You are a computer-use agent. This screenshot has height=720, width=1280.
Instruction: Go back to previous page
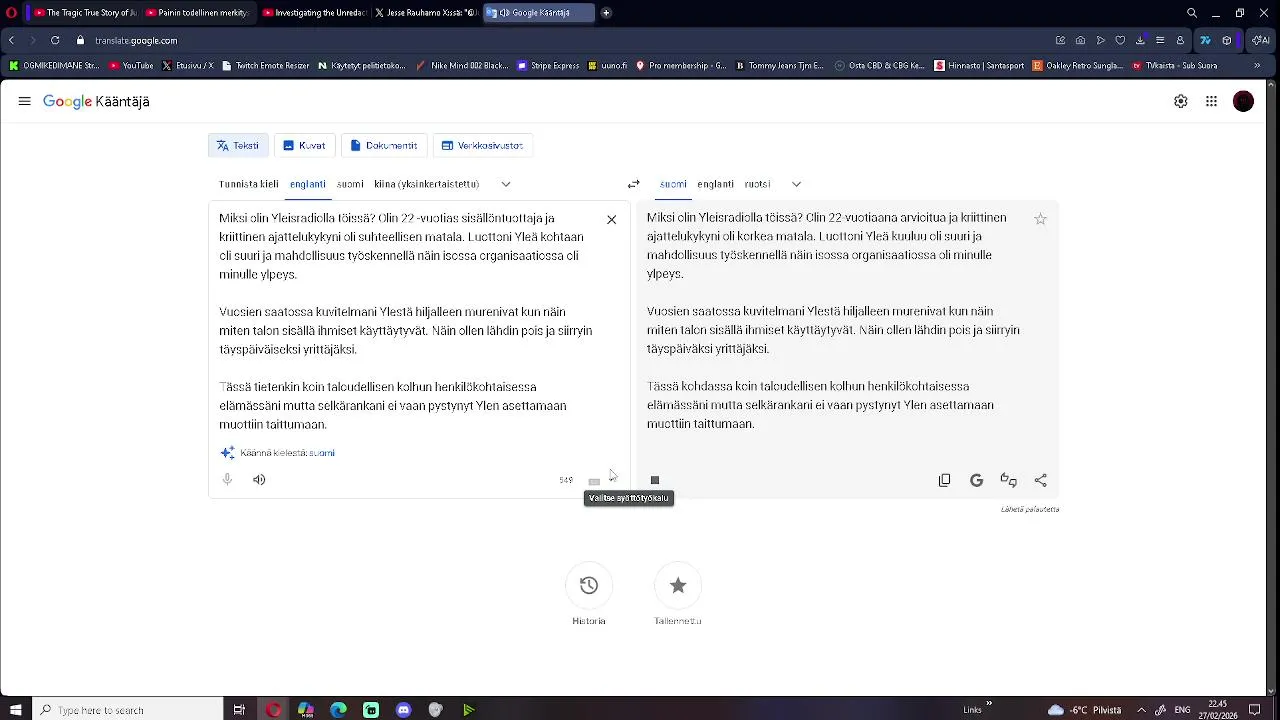point(11,40)
